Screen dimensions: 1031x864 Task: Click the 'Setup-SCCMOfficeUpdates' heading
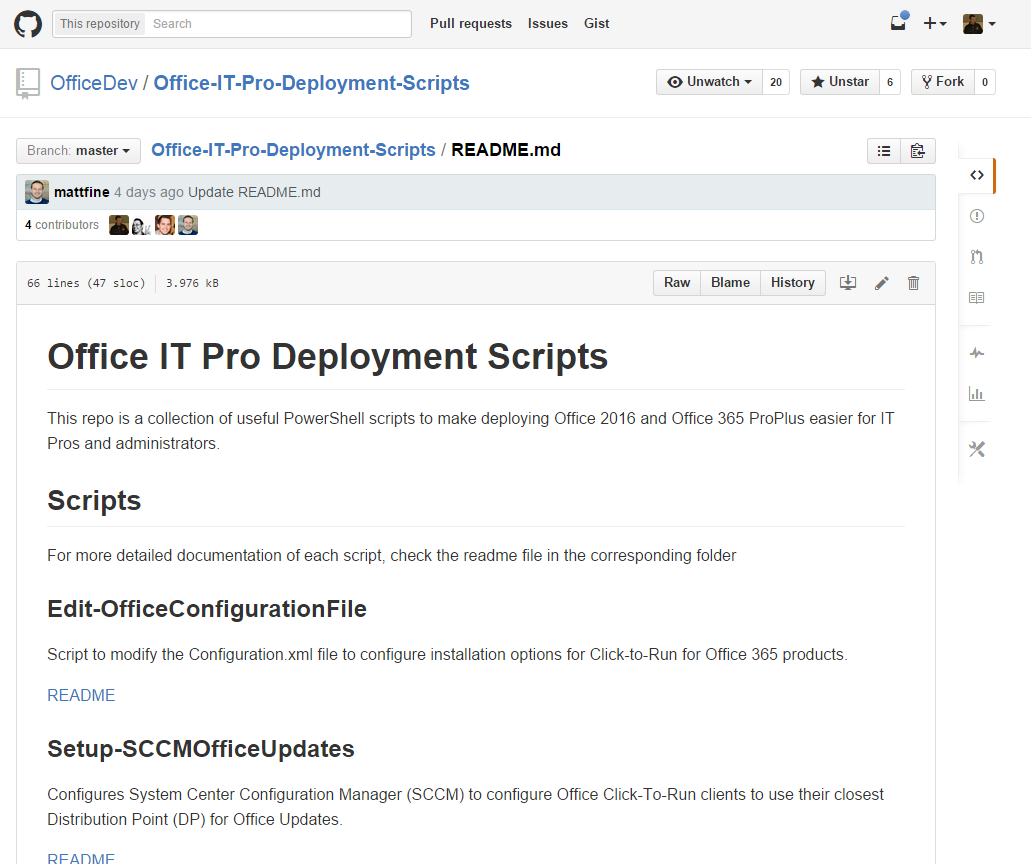pos(201,749)
